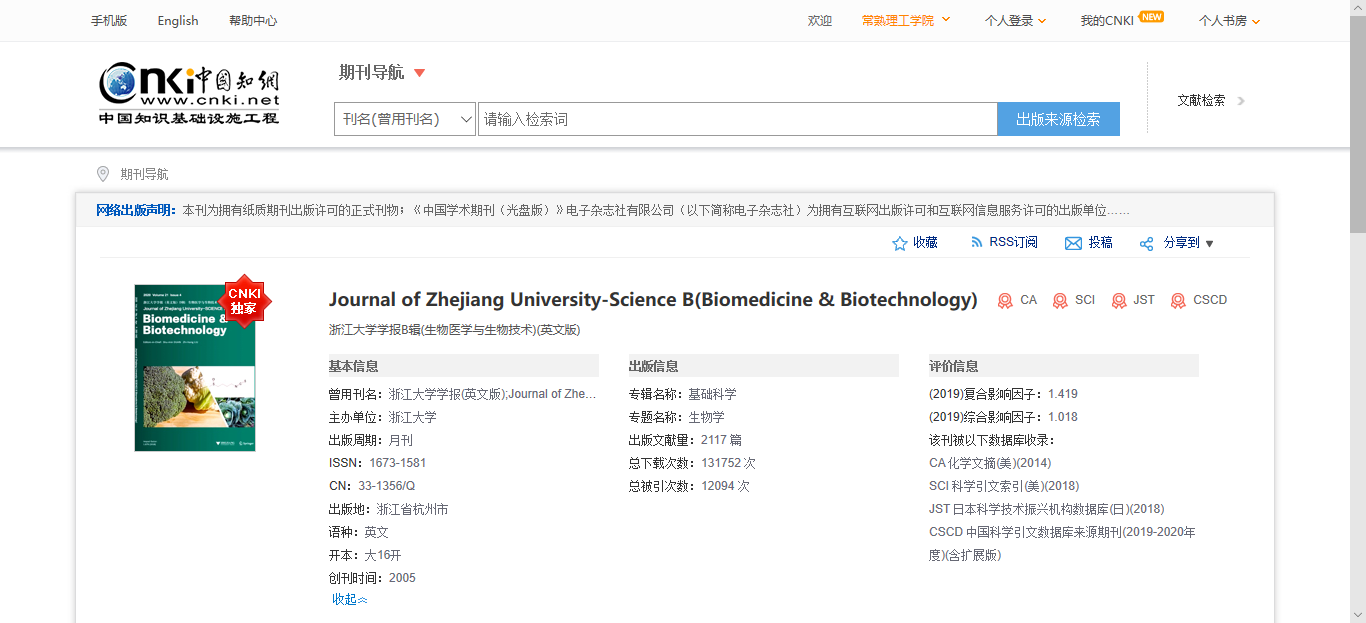Click the 评价信息 section header
Viewport: 1366px width, 623px height.
coord(1063,366)
